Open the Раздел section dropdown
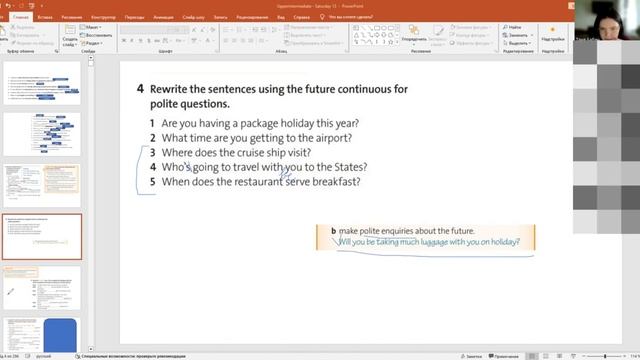640x360 pixels. [91, 43]
